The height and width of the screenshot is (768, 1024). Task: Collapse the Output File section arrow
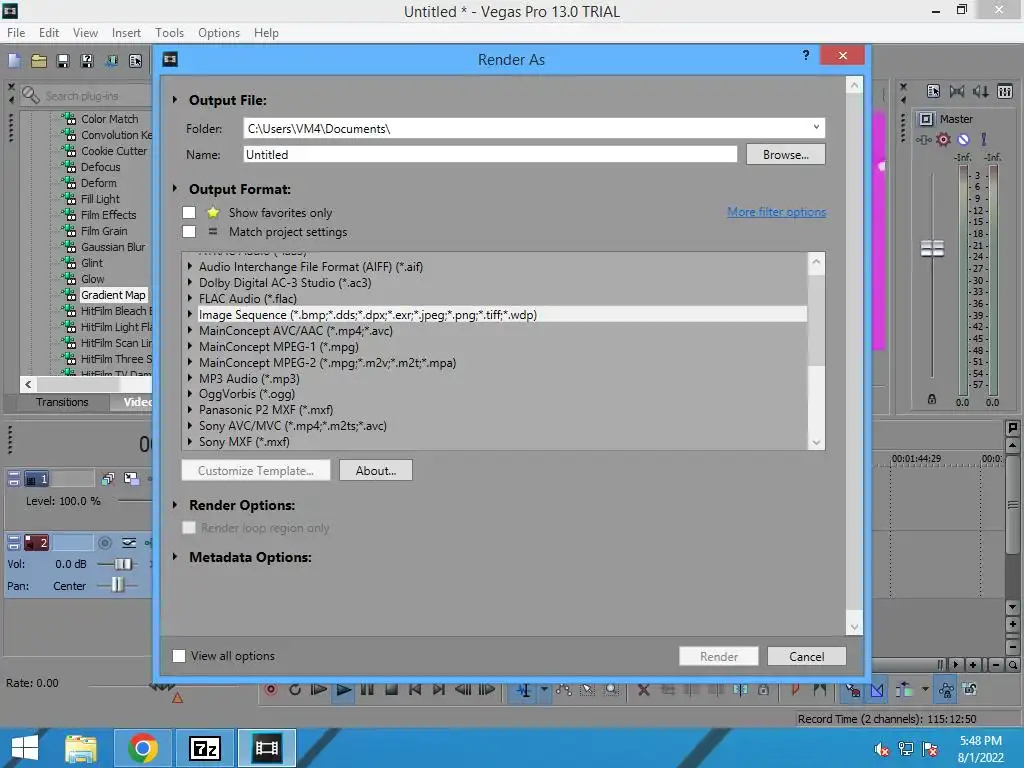point(175,100)
